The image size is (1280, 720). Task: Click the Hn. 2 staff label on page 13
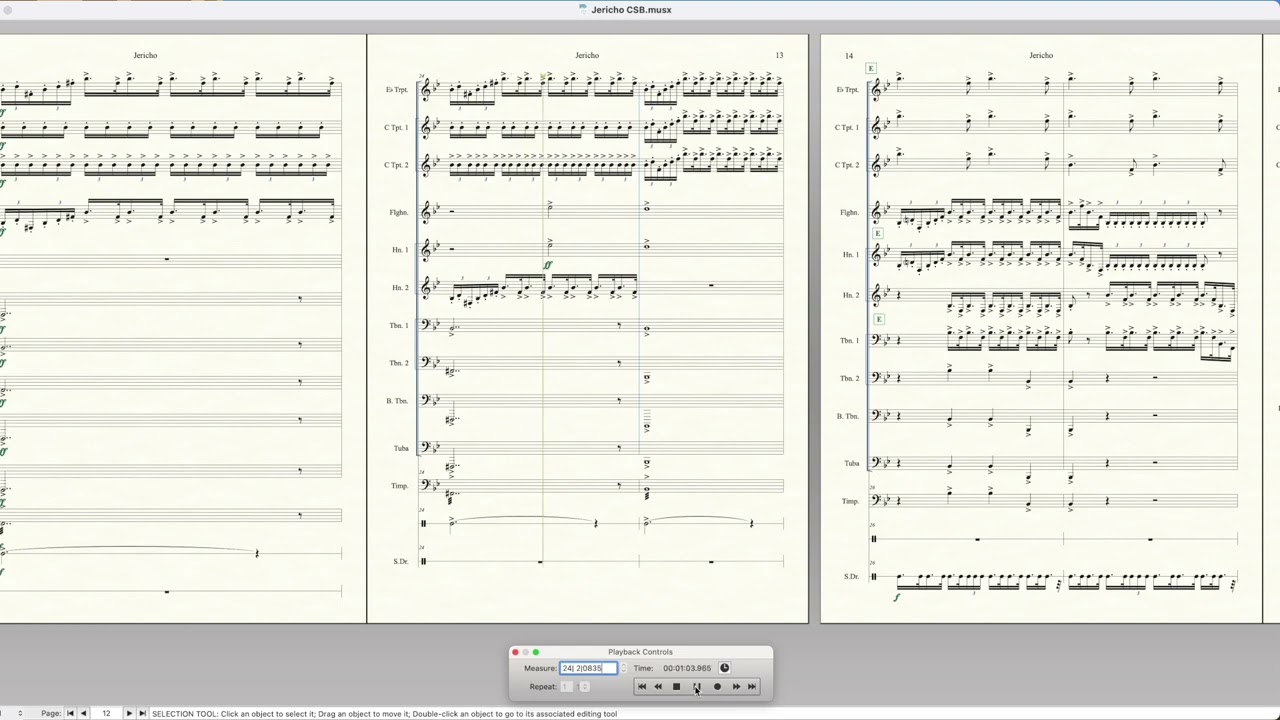pos(400,288)
